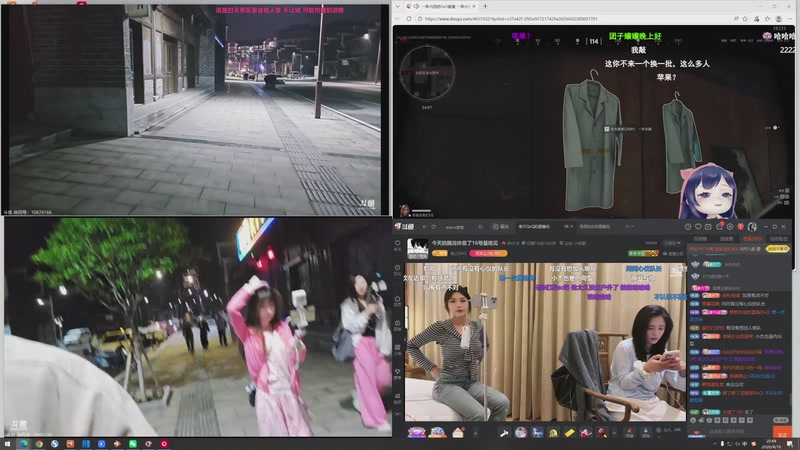The image size is (800, 450).
Task: Open the green WeChat taskbar icon
Action: [133, 444]
